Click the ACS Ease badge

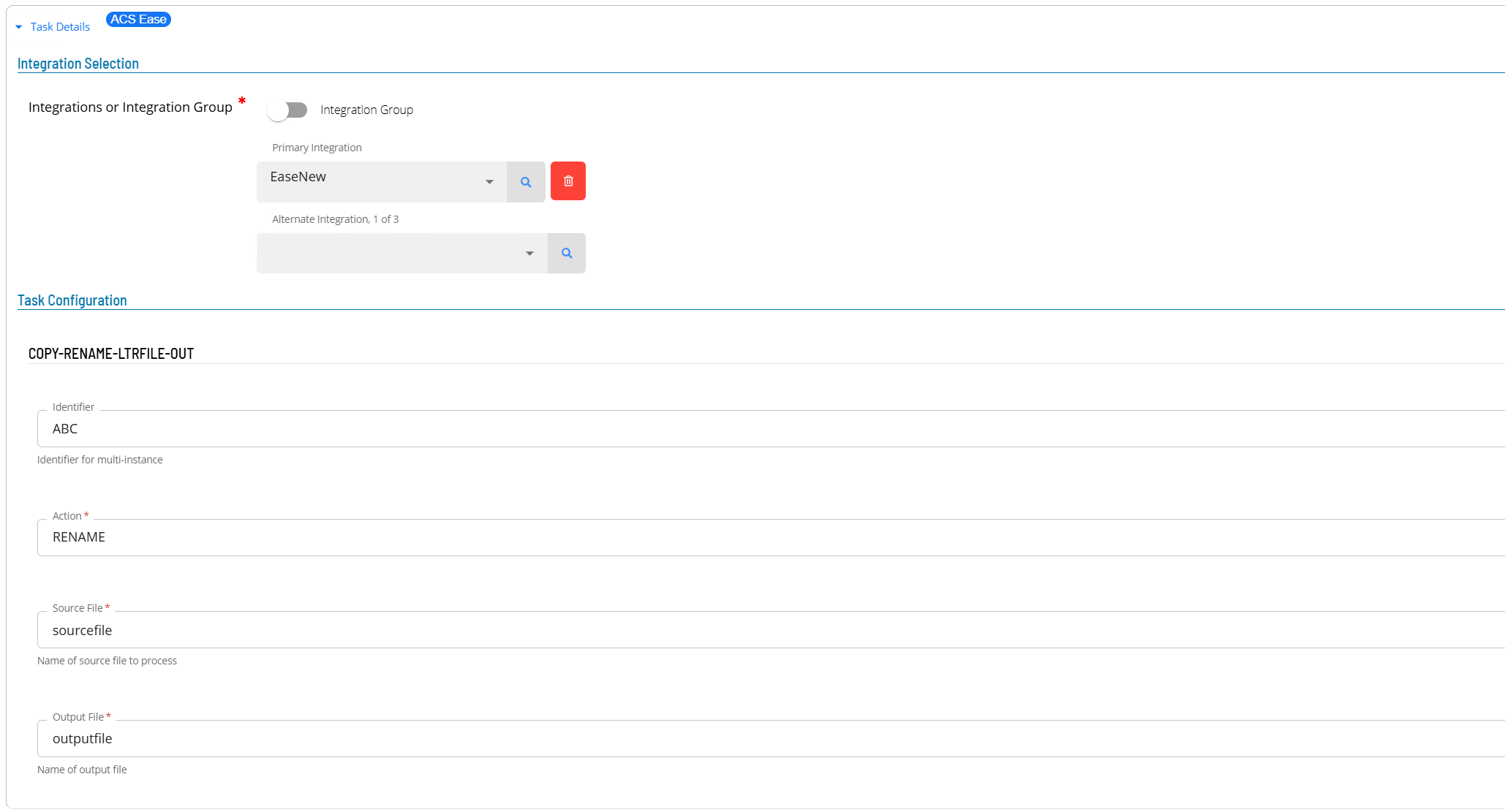pyautogui.click(x=138, y=19)
